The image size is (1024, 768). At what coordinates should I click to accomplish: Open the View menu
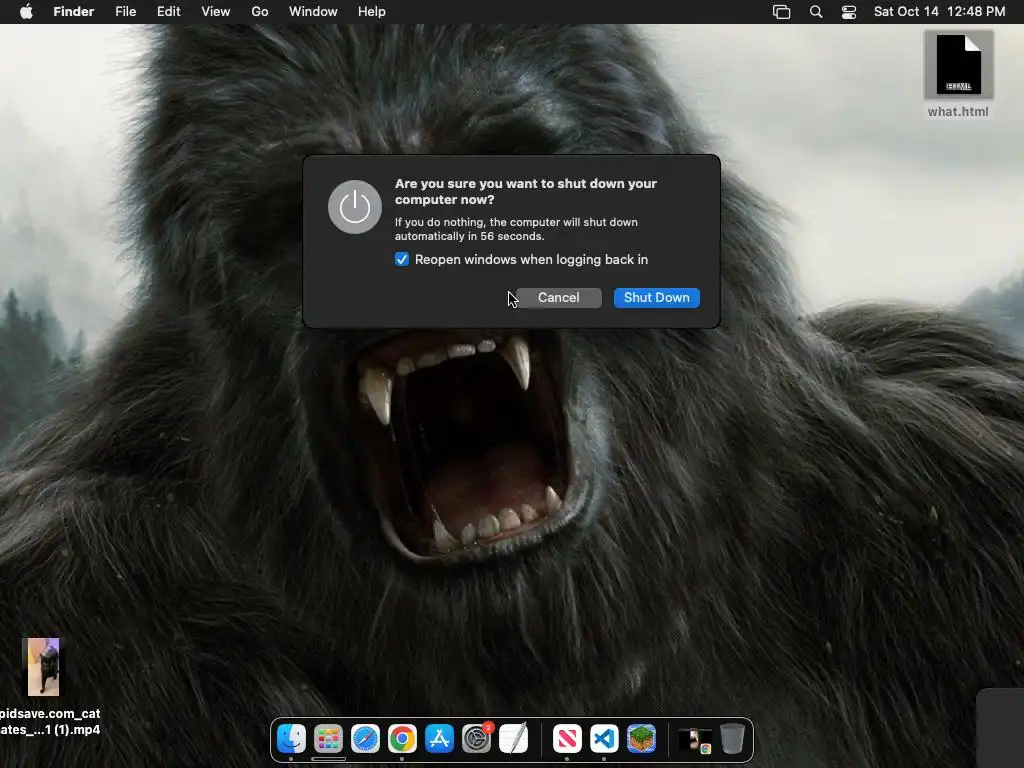(216, 12)
